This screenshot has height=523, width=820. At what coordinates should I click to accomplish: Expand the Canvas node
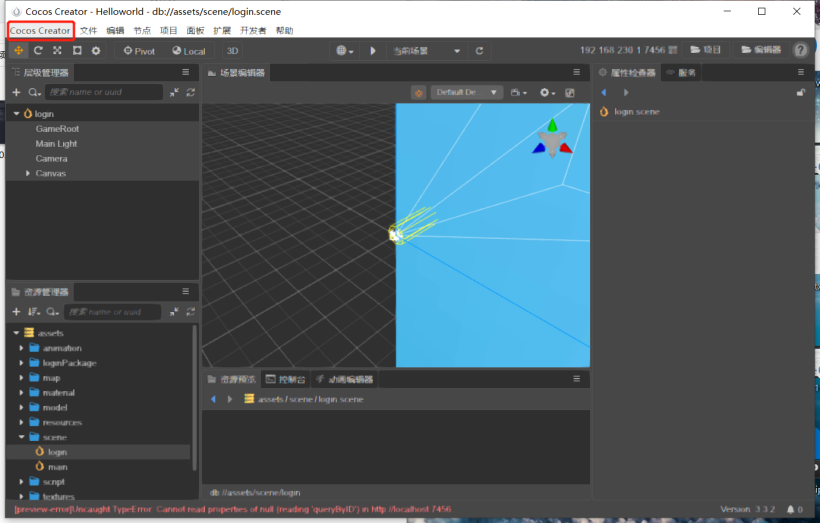[28, 173]
